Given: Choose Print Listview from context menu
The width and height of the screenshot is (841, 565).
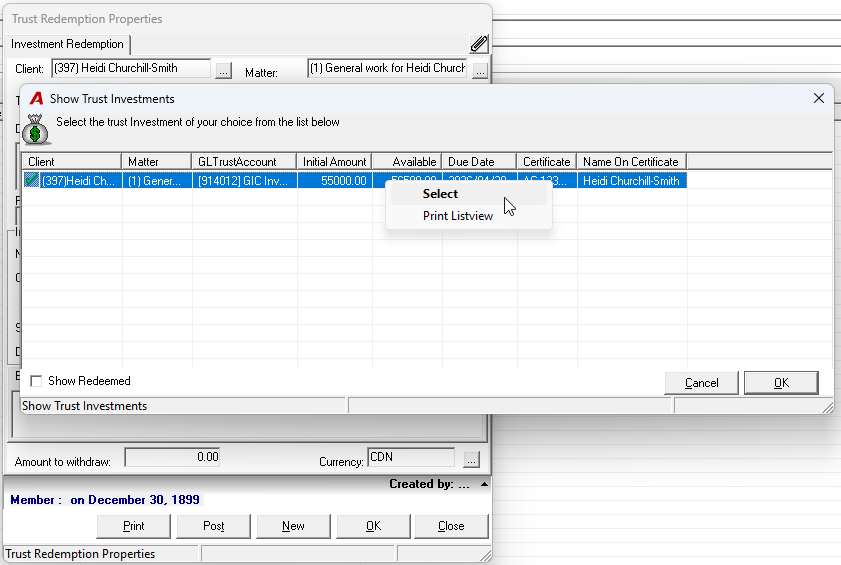Looking at the screenshot, I should (458, 216).
